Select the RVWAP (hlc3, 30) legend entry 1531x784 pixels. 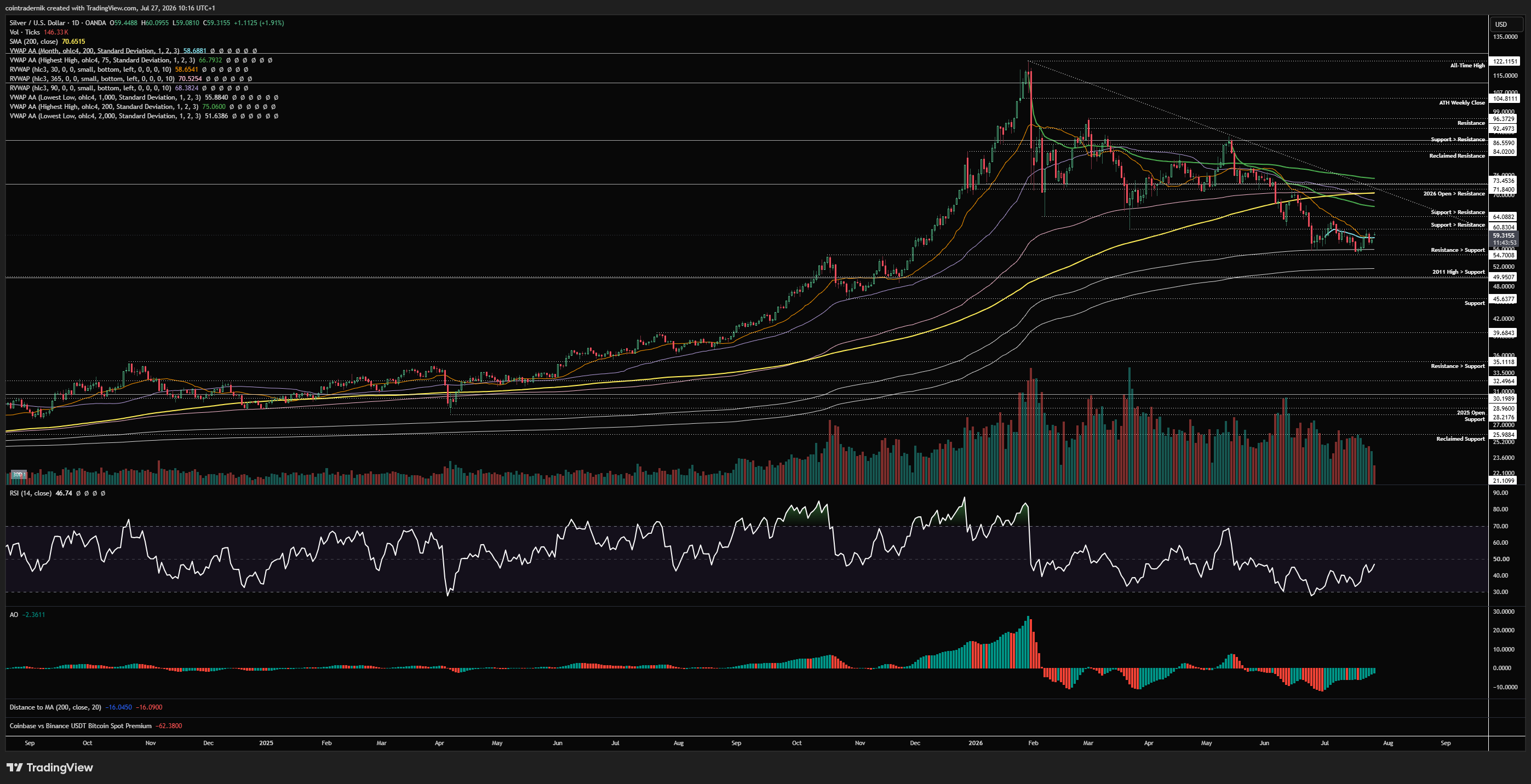pyautogui.click(x=90, y=70)
